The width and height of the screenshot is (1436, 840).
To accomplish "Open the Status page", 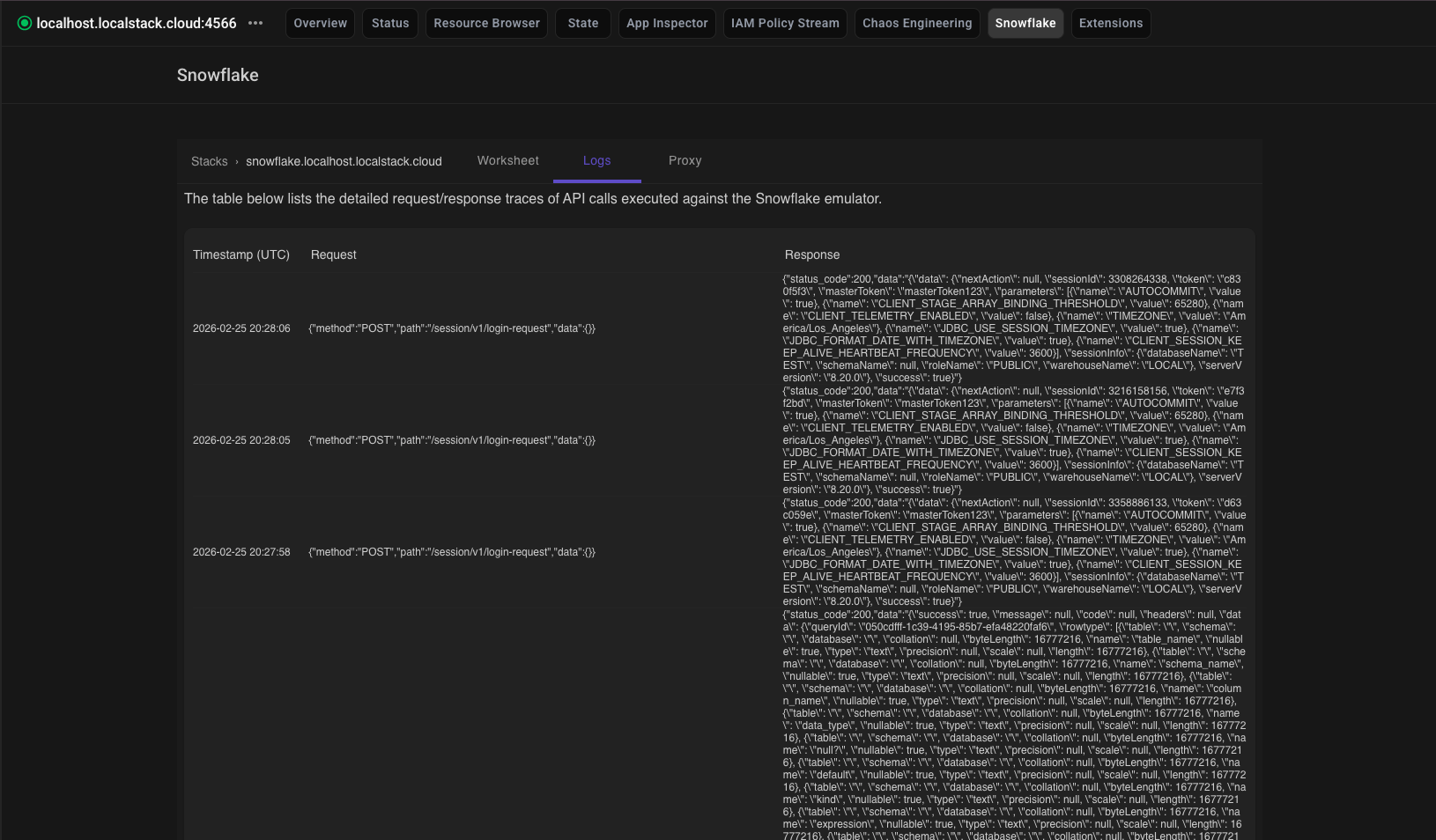I will pos(389,23).
